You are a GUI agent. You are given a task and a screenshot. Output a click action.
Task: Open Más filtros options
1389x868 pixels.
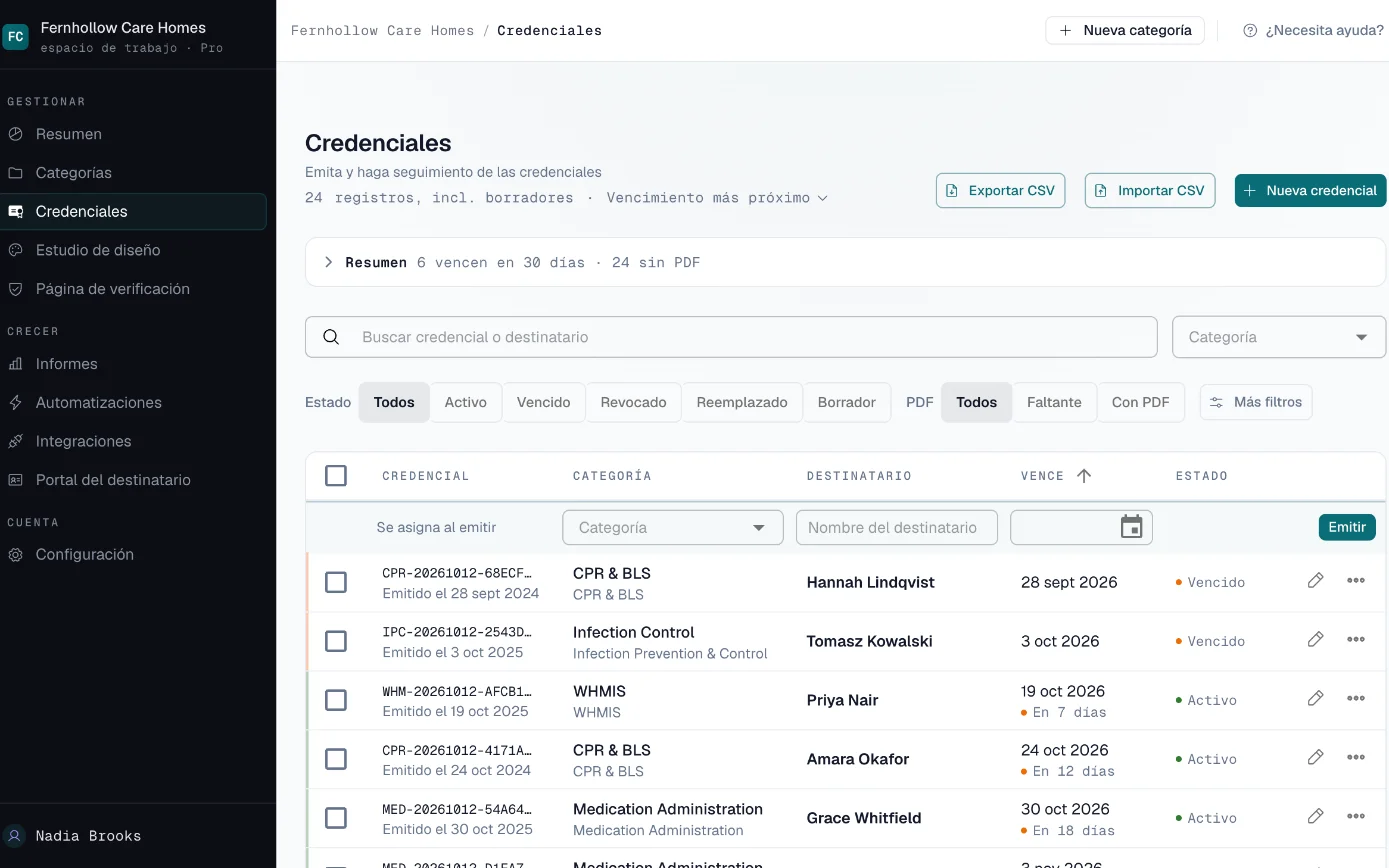tap(1256, 402)
